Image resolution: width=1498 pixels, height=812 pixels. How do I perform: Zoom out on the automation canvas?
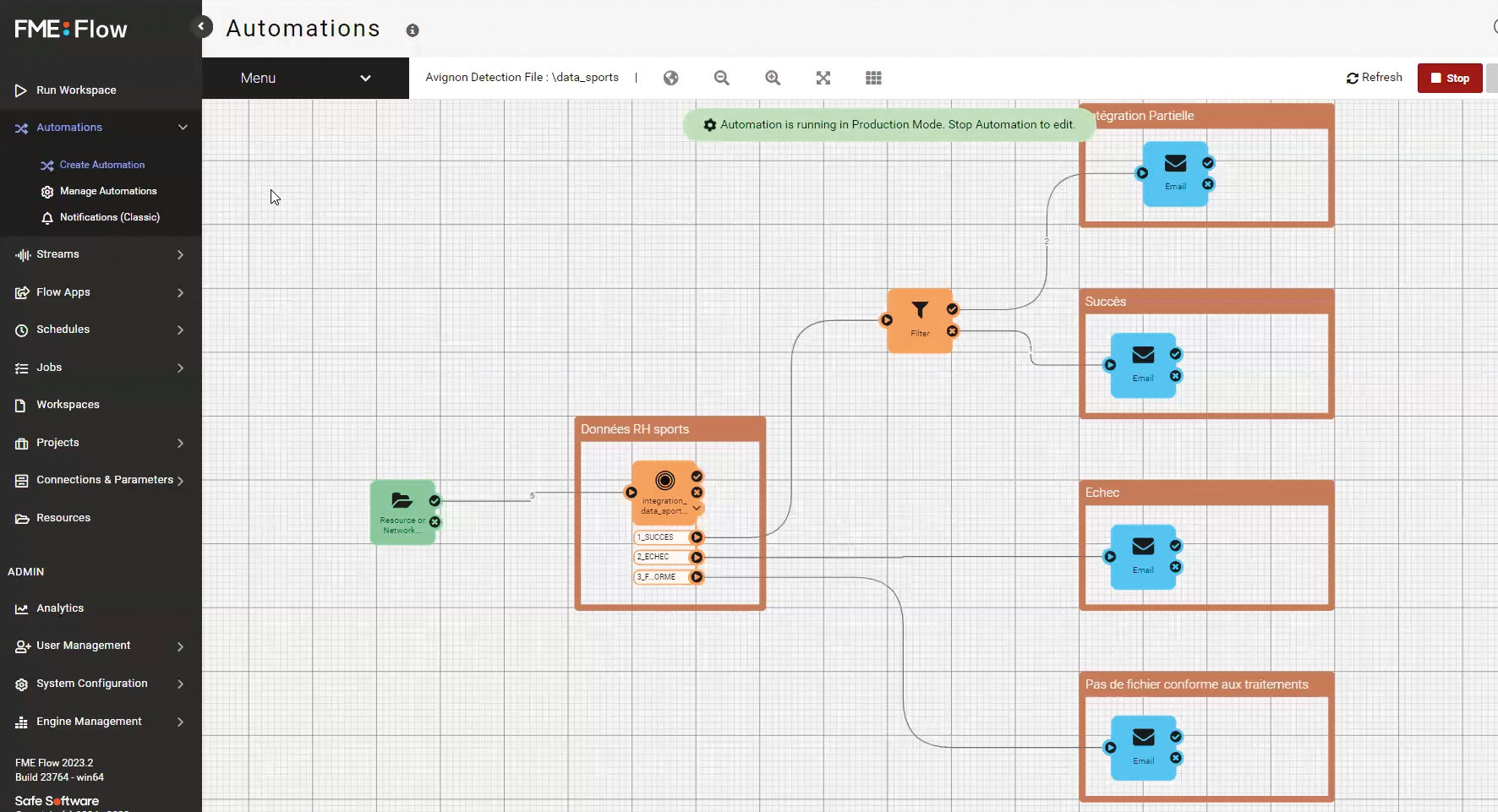point(722,78)
